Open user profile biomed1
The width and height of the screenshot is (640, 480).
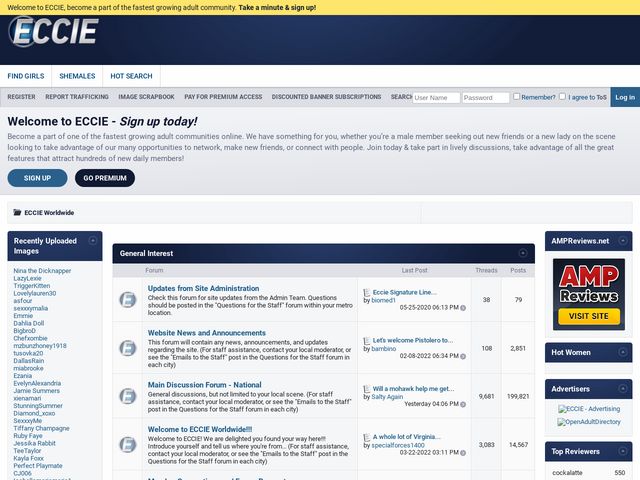point(383,300)
